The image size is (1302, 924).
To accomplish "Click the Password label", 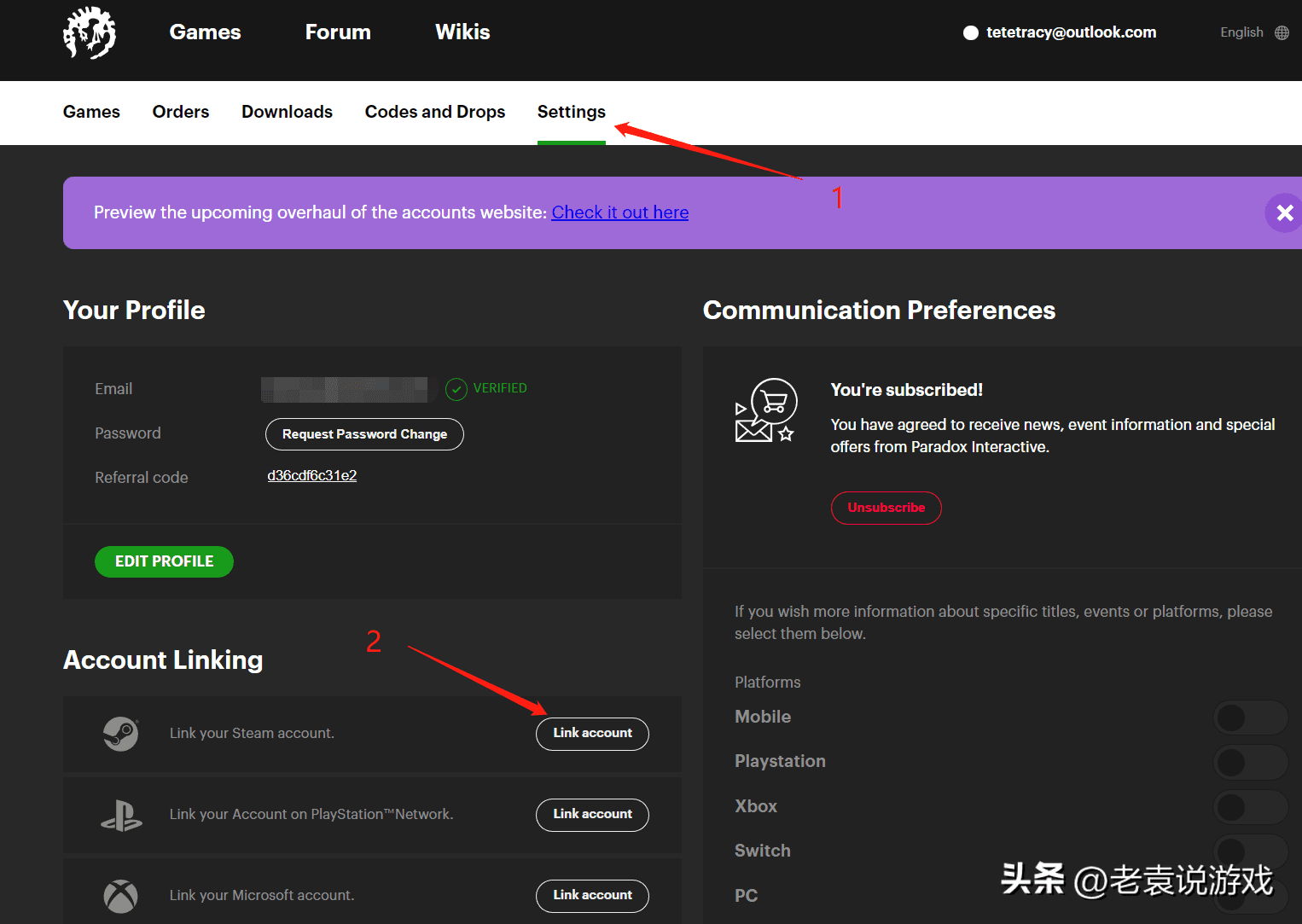I will [x=128, y=433].
